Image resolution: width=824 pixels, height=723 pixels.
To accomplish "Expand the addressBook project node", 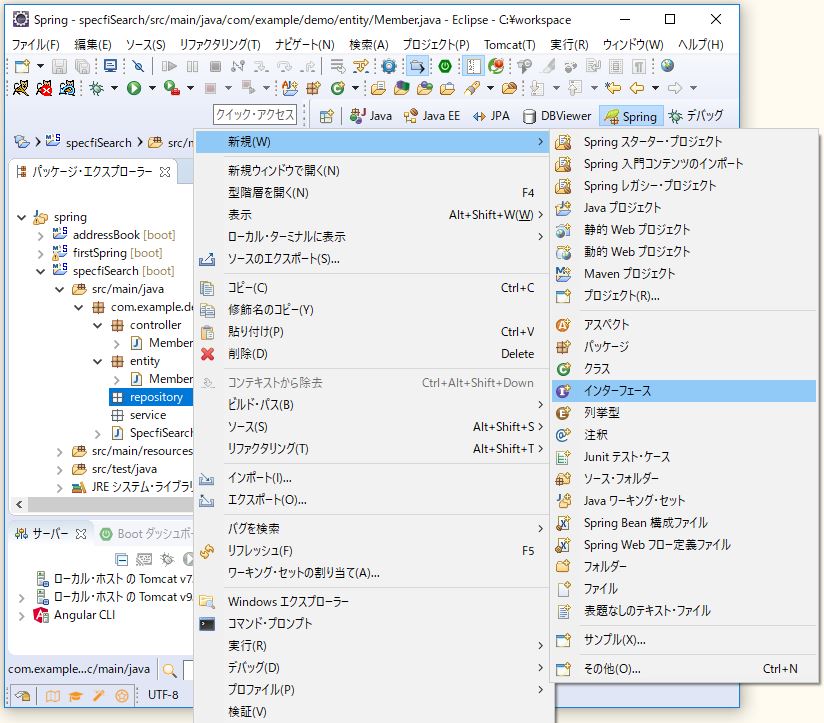I will [x=40, y=236].
